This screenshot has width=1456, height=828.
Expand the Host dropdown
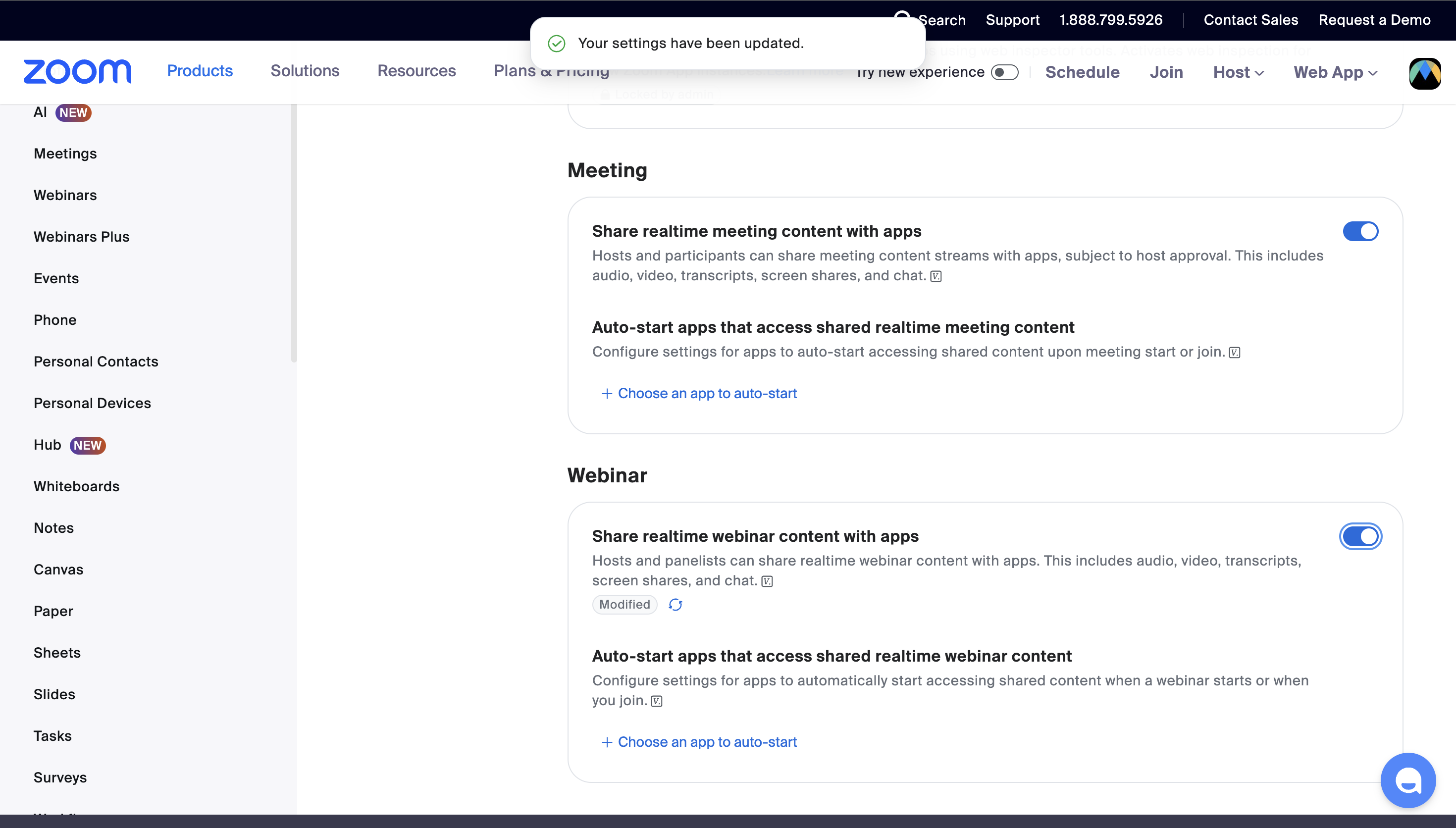(x=1238, y=72)
